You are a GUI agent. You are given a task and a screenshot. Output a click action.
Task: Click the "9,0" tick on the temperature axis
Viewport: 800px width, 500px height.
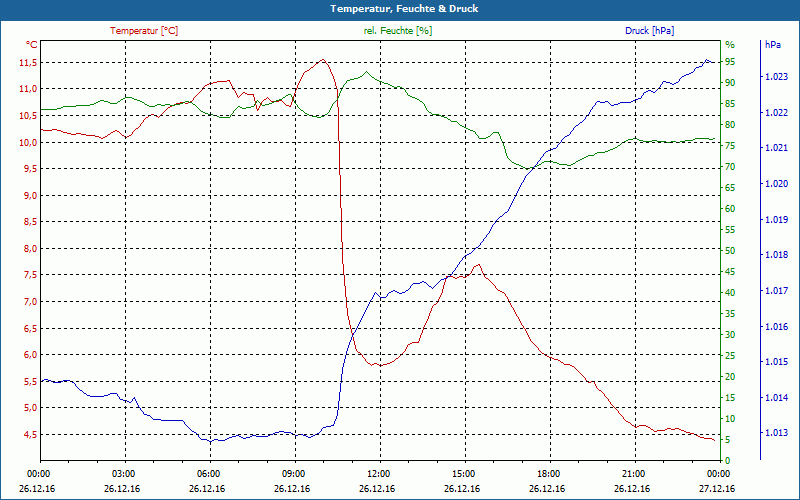pos(30,195)
